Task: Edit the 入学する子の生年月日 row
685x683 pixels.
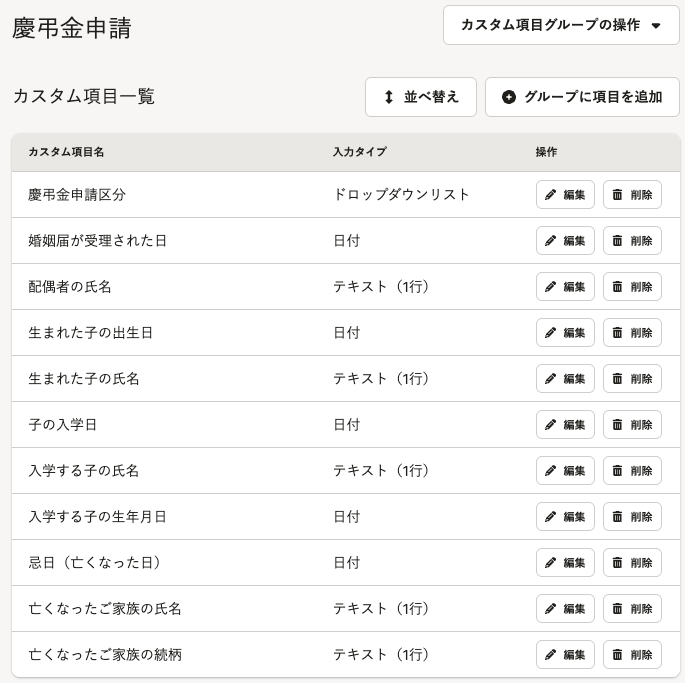Action: coord(565,517)
